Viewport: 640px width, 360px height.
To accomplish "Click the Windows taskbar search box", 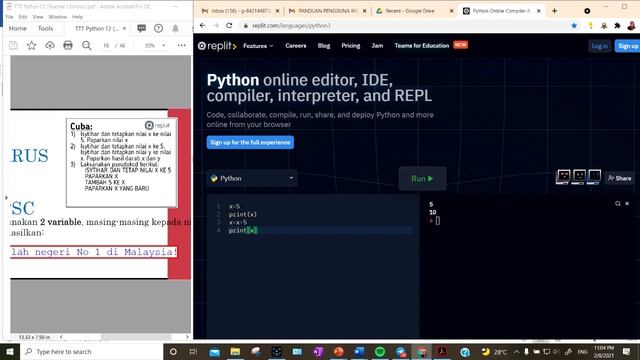I will tap(91, 351).
